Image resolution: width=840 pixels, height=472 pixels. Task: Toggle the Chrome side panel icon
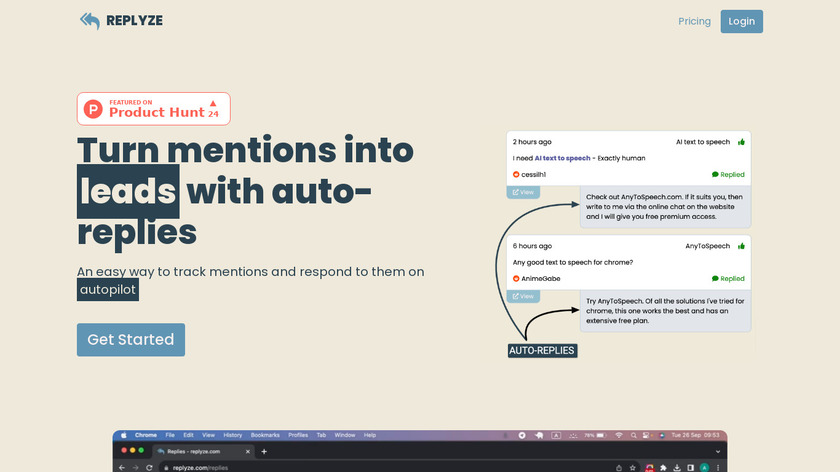pos(691,468)
